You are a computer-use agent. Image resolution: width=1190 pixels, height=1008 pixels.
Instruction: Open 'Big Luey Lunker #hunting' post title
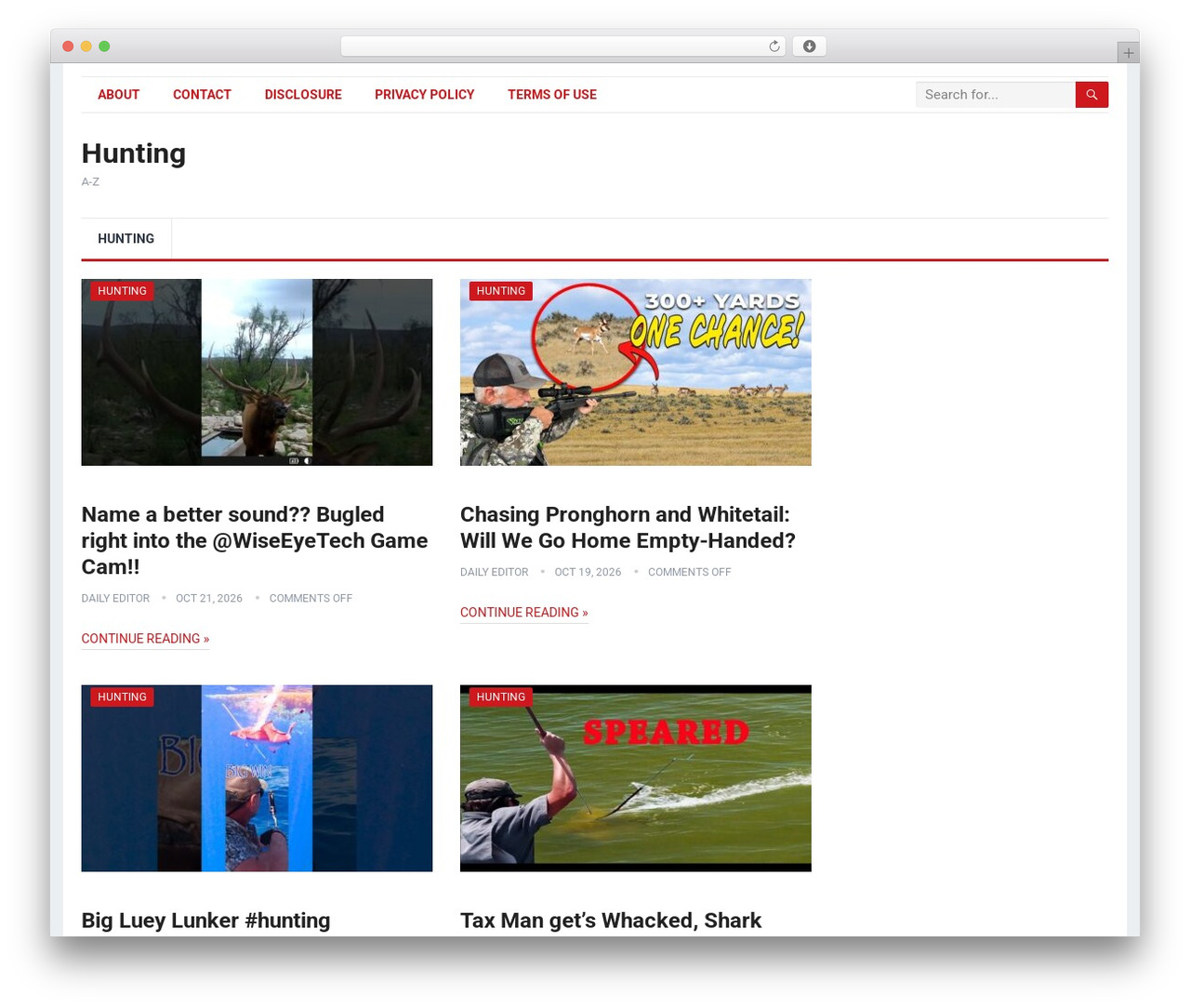(205, 921)
